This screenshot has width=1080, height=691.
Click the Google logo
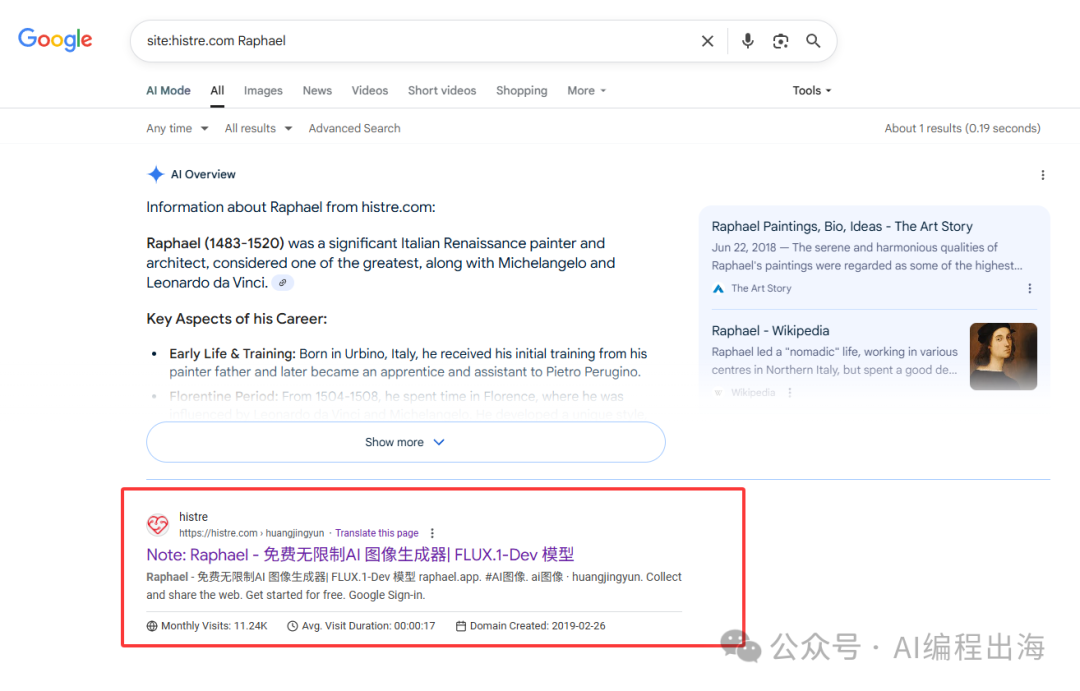(x=55, y=39)
